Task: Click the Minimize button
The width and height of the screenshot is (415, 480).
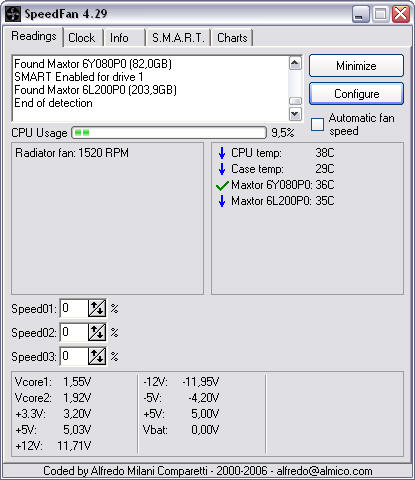Action: 356,66
